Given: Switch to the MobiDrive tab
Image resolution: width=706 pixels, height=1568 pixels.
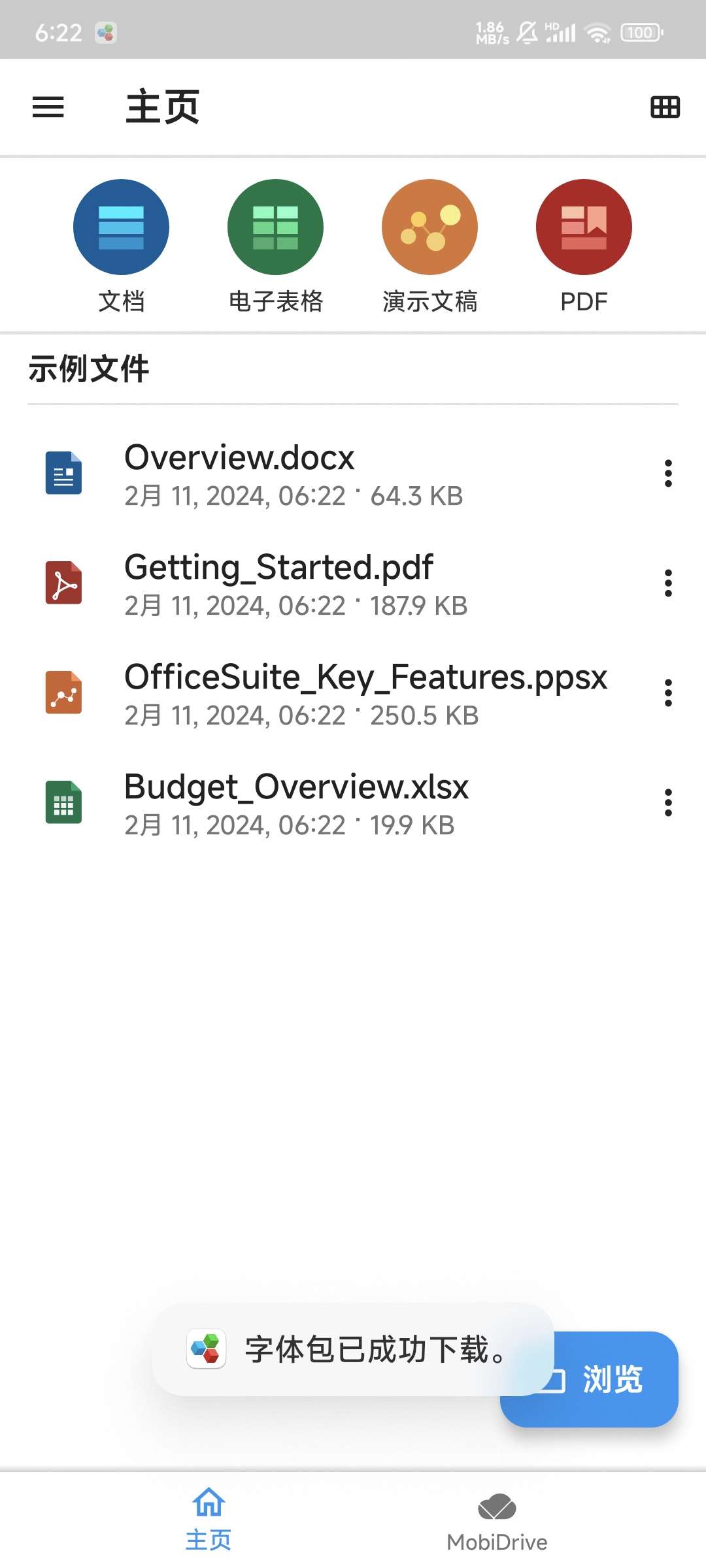Looking at the screenshot, I should [497, 1522].
